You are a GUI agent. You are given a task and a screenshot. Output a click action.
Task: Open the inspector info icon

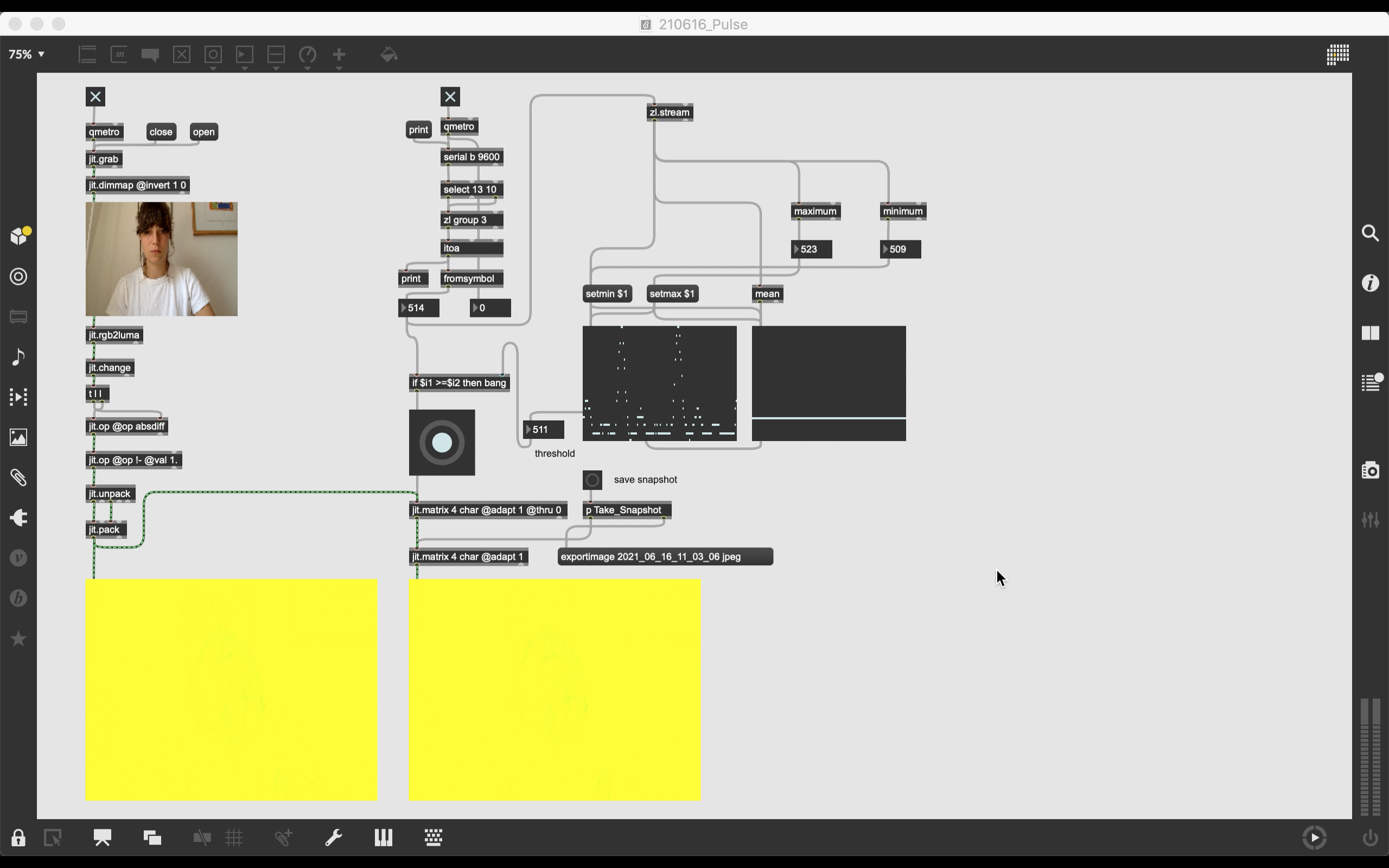(1371, 283)
